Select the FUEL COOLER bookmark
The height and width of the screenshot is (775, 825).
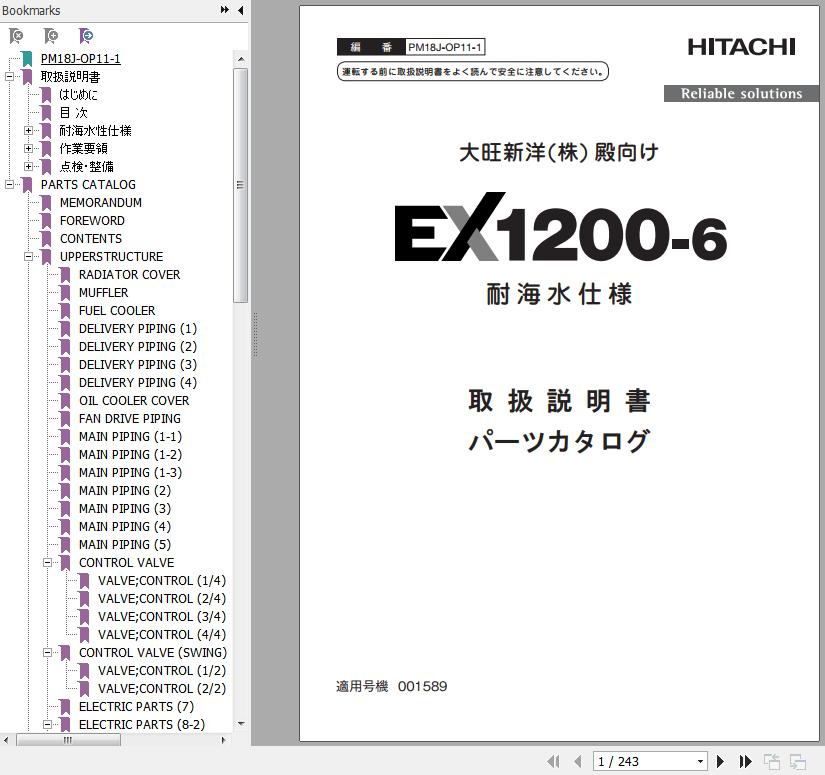click(x=117, y=310)
